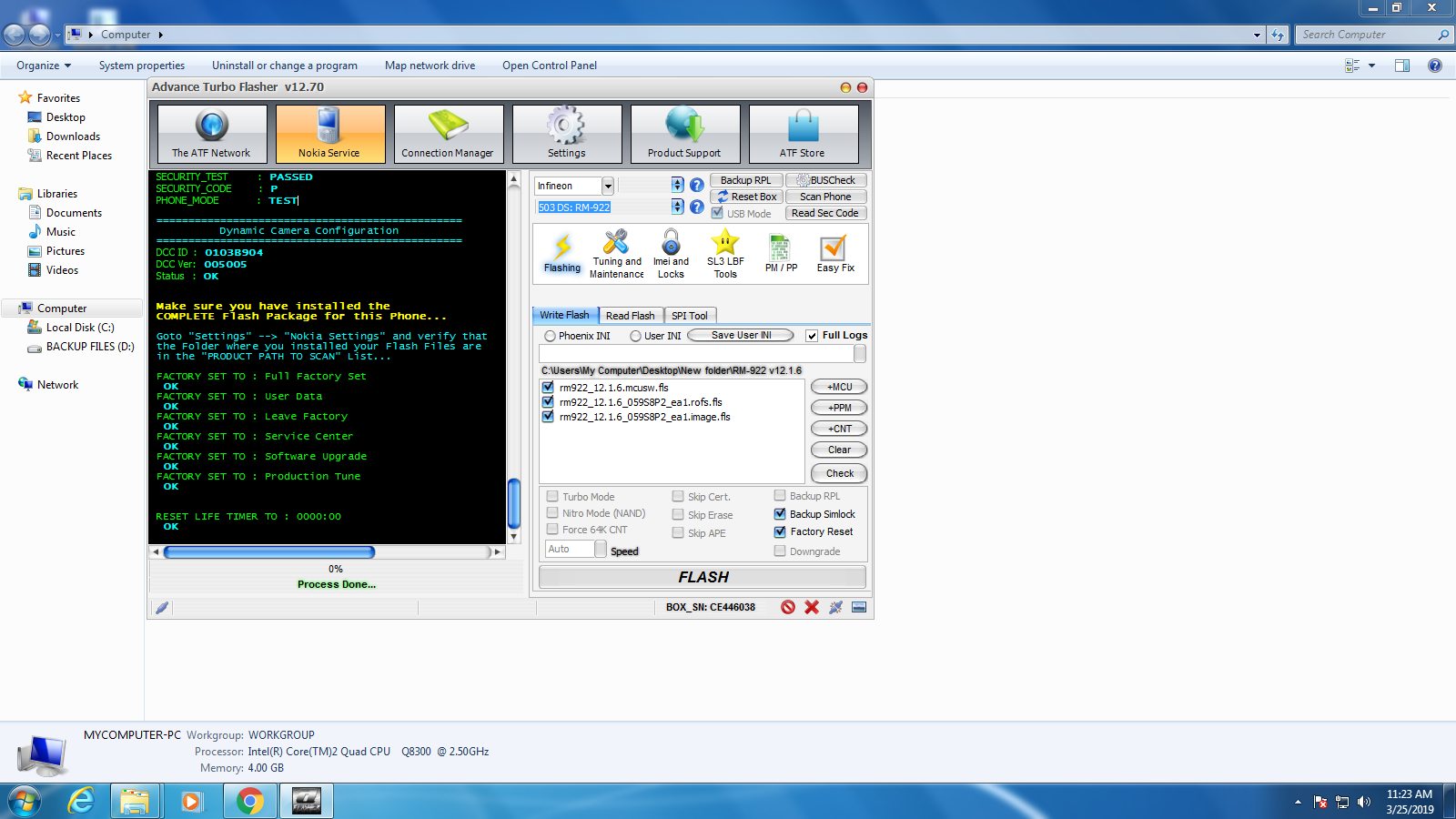Open Windows Media Player from the taskbar
The width and height of the screenshot is (1456, 819).
tap(191, 801)
